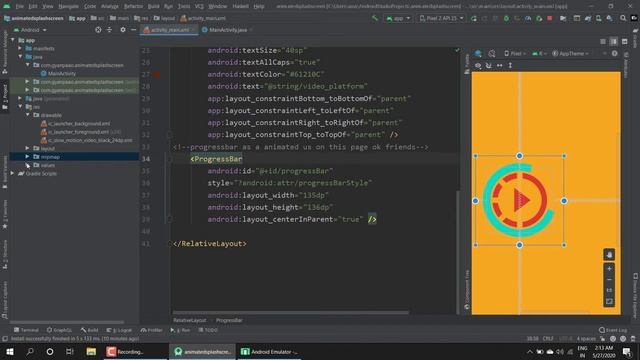Toggle the autoconnect magnet icon
The image size is (640, 360).
coord(489,65)
